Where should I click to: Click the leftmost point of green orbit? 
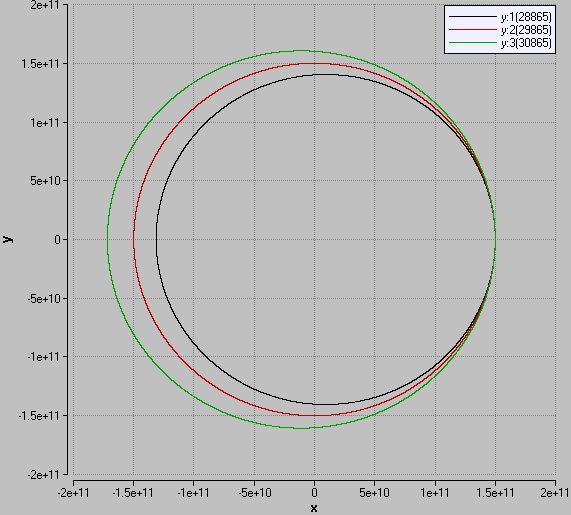108,239
